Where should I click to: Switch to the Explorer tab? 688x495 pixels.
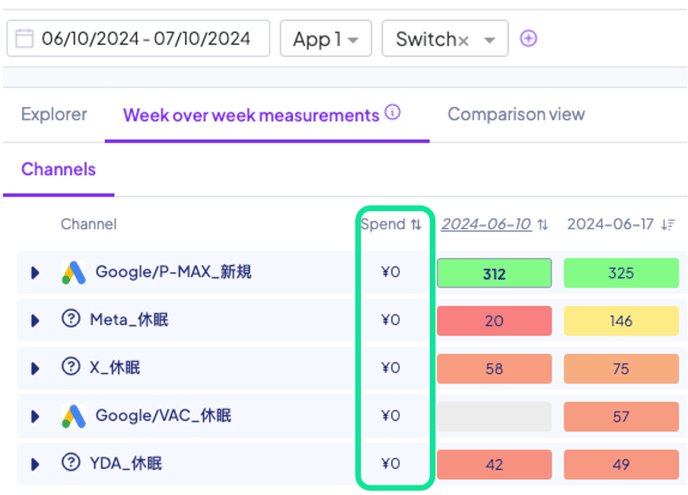pyautogui.click(x=54, y=114)
